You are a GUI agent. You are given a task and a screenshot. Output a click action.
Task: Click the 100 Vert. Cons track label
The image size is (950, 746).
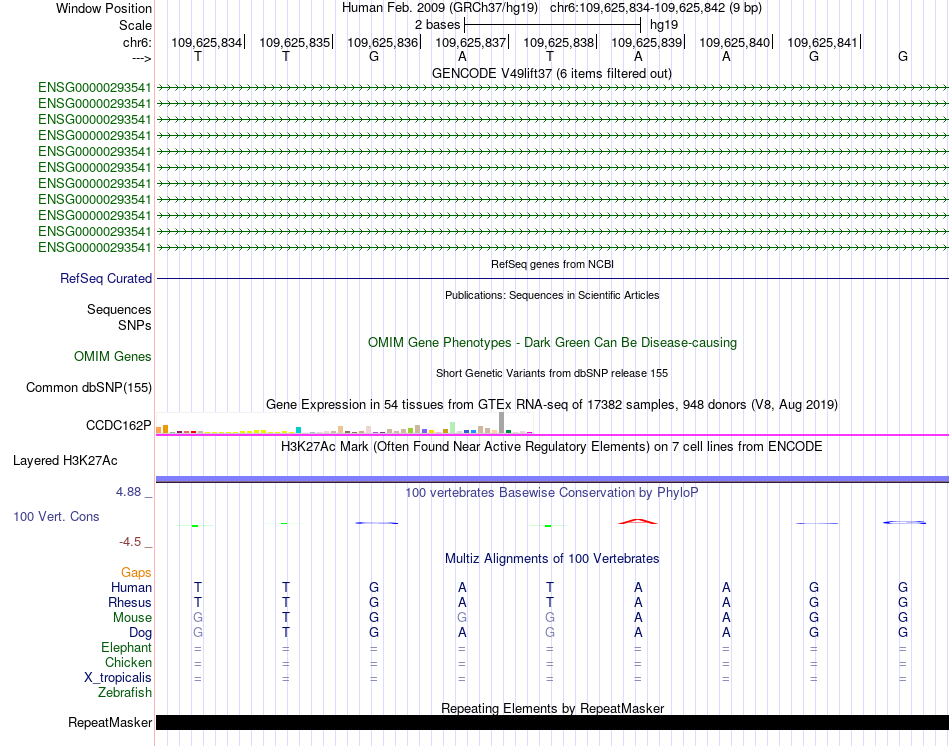[56, 516]
